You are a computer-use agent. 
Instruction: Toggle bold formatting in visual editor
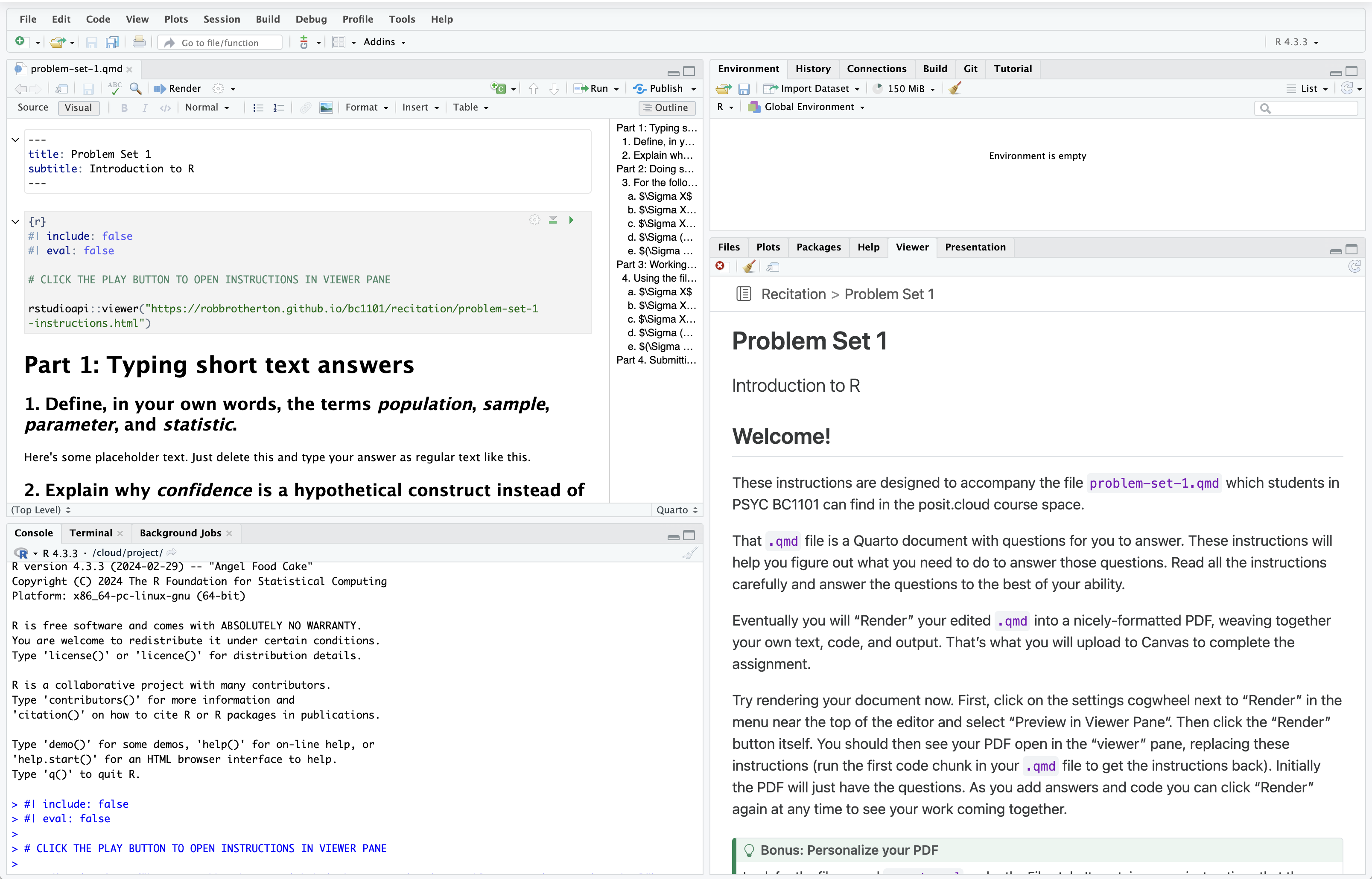tap(124, 107)
